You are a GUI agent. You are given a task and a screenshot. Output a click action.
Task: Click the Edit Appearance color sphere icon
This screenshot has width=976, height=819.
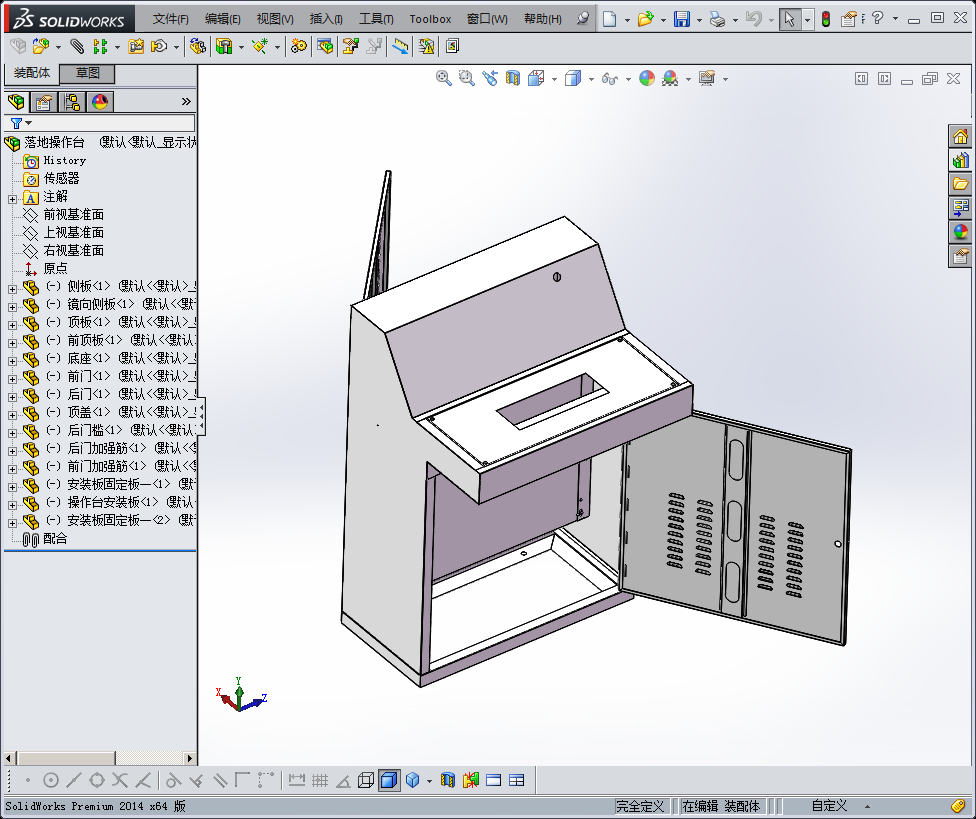pos(647,78)
